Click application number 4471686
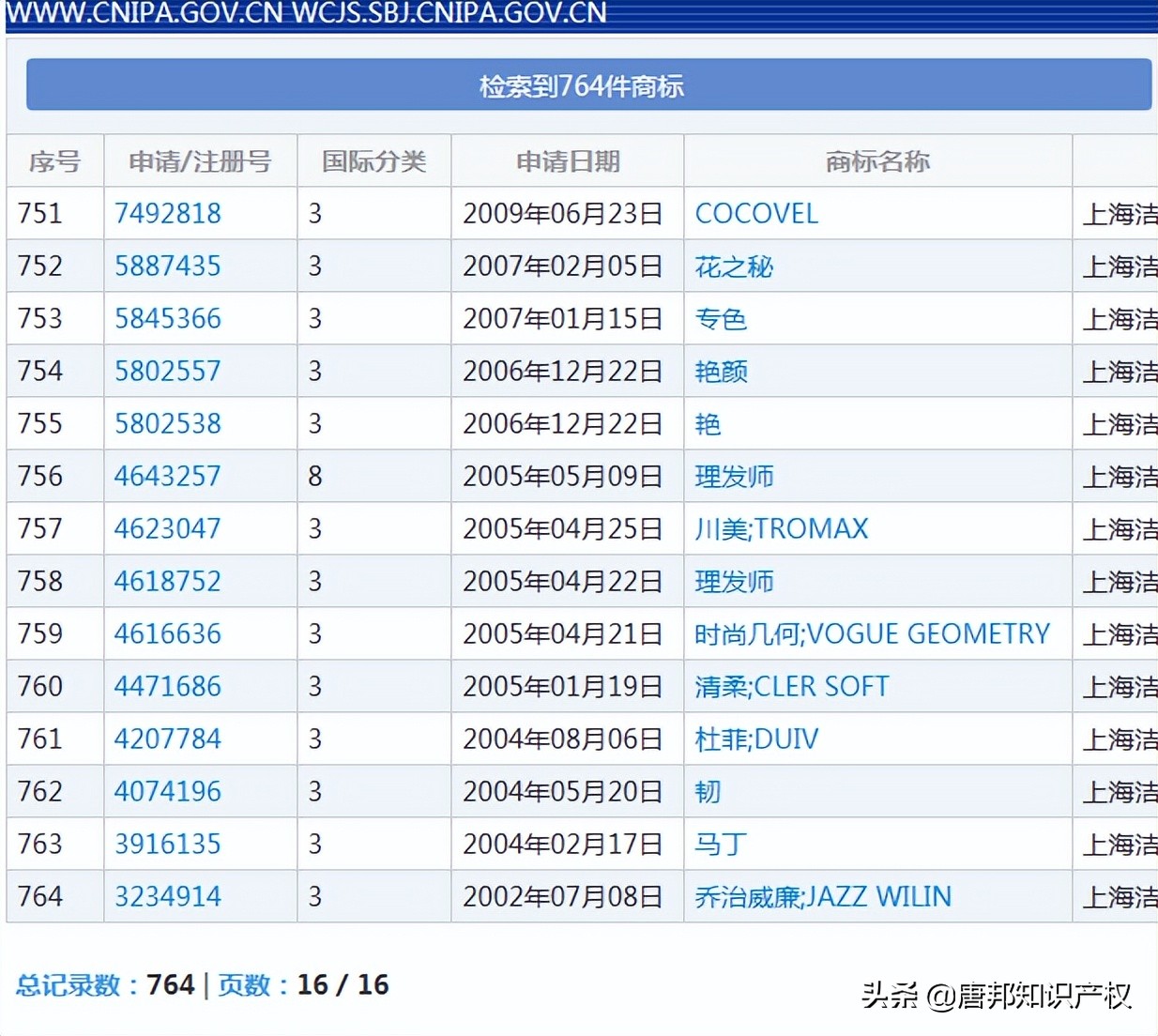The width and height of the screenshot is (1158, 1036). pyautogui.click(x=167, y=686)
